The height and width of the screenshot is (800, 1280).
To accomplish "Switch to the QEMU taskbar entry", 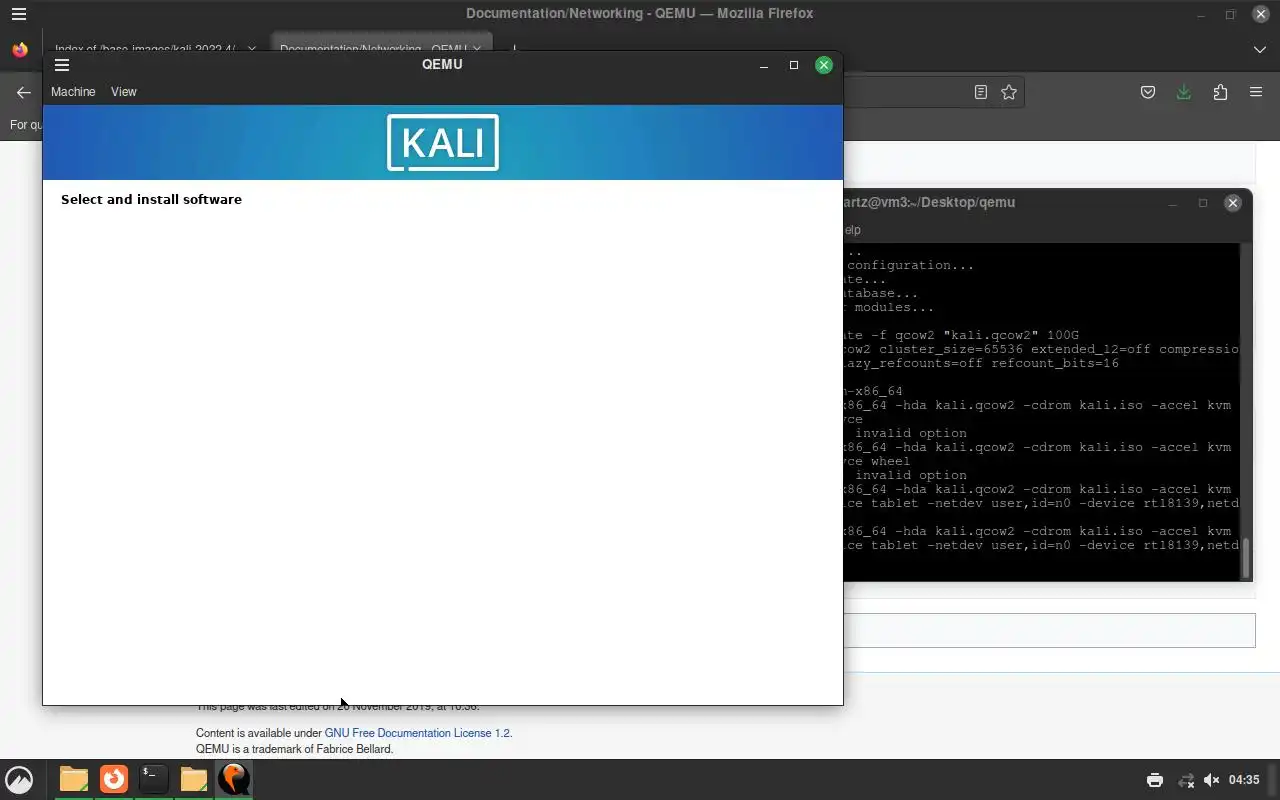I will click(234, 779).
